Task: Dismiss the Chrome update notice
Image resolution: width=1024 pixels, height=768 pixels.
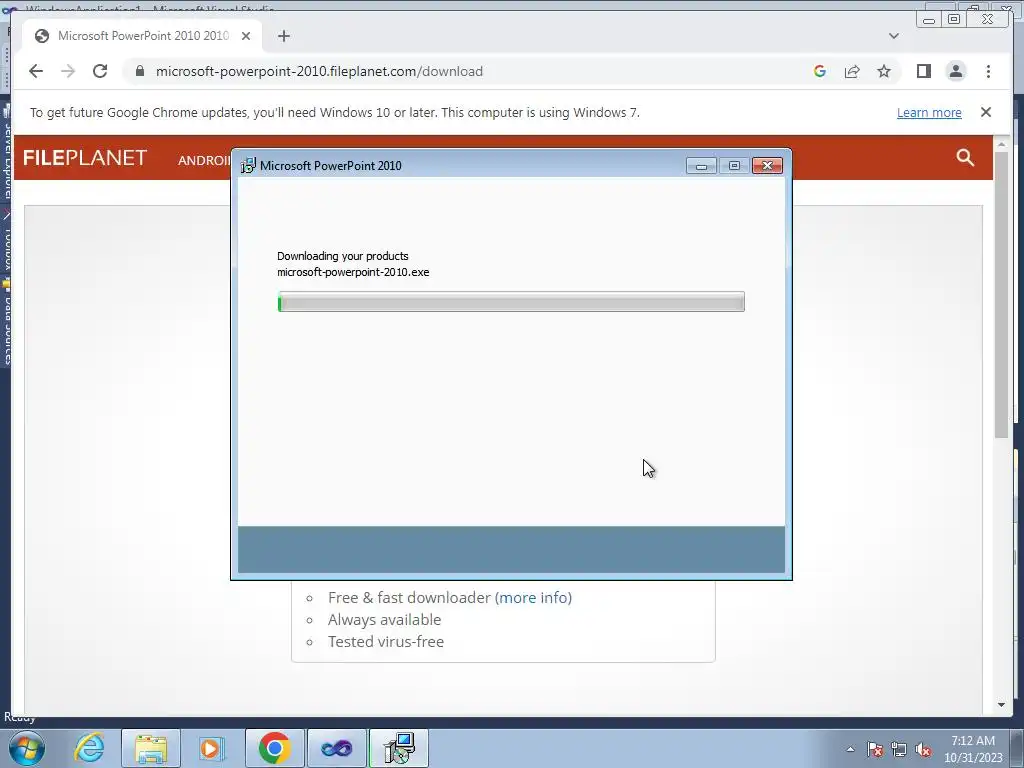Action: coord(985,112)
